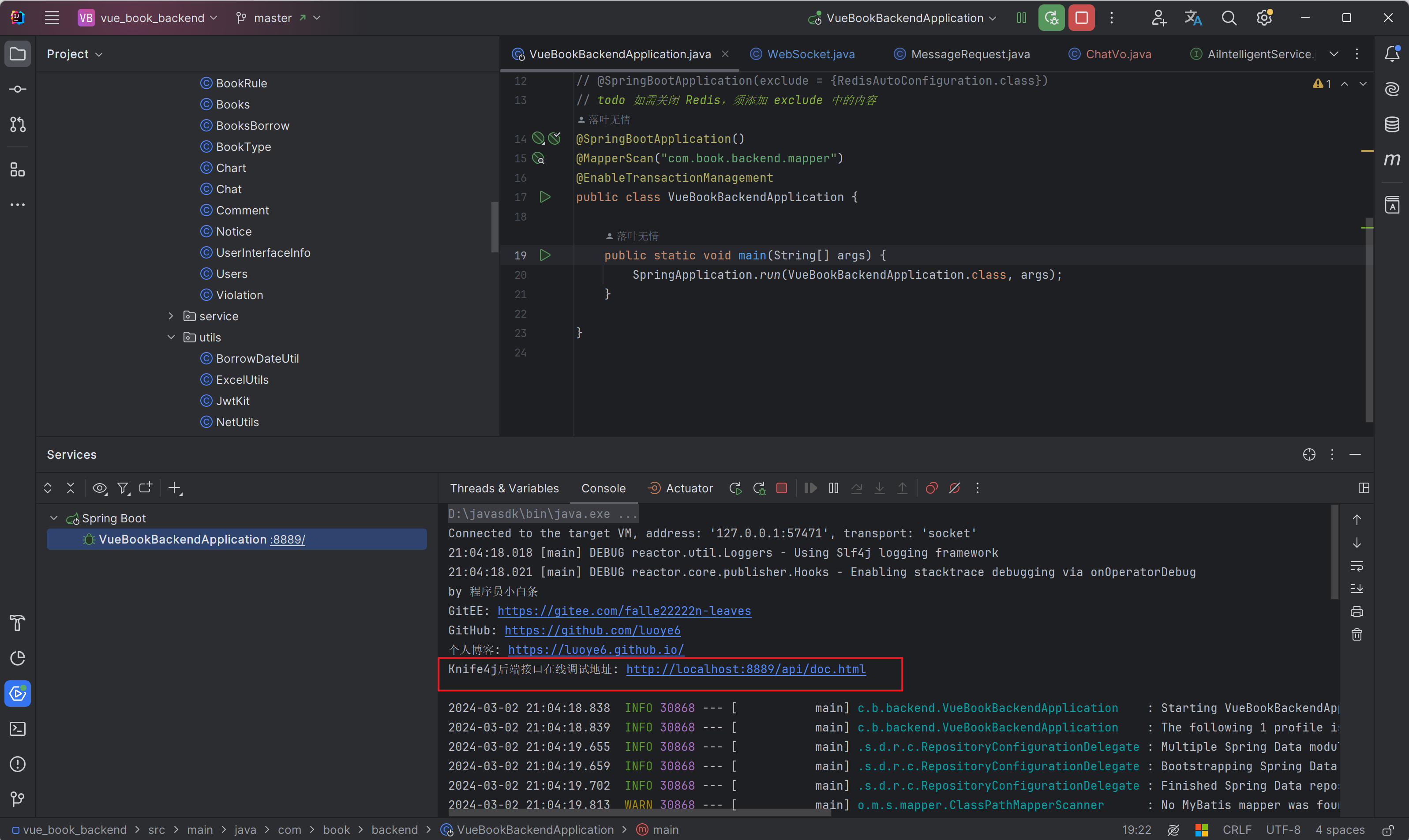Switch to Threads & Variables tab

pos(504,488)
